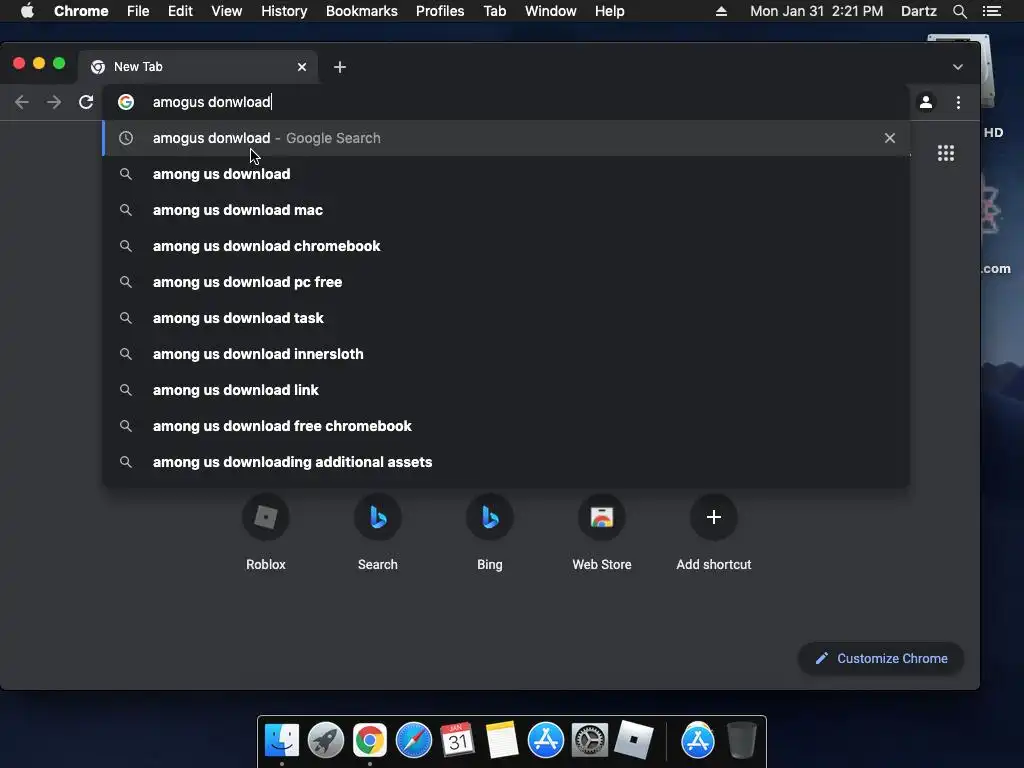Open Notes from the Dock
Screen dimensions: 1024x768
[x=502, y=740]
